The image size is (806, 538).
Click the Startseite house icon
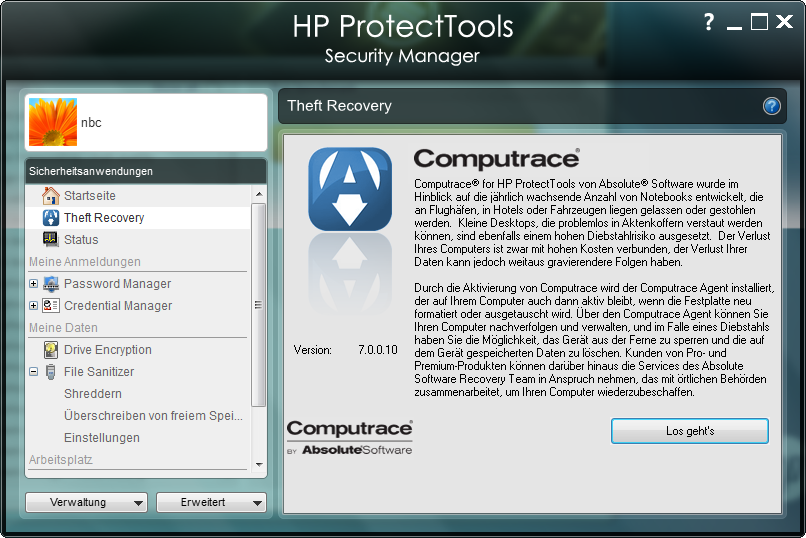(x=51, y=196)
